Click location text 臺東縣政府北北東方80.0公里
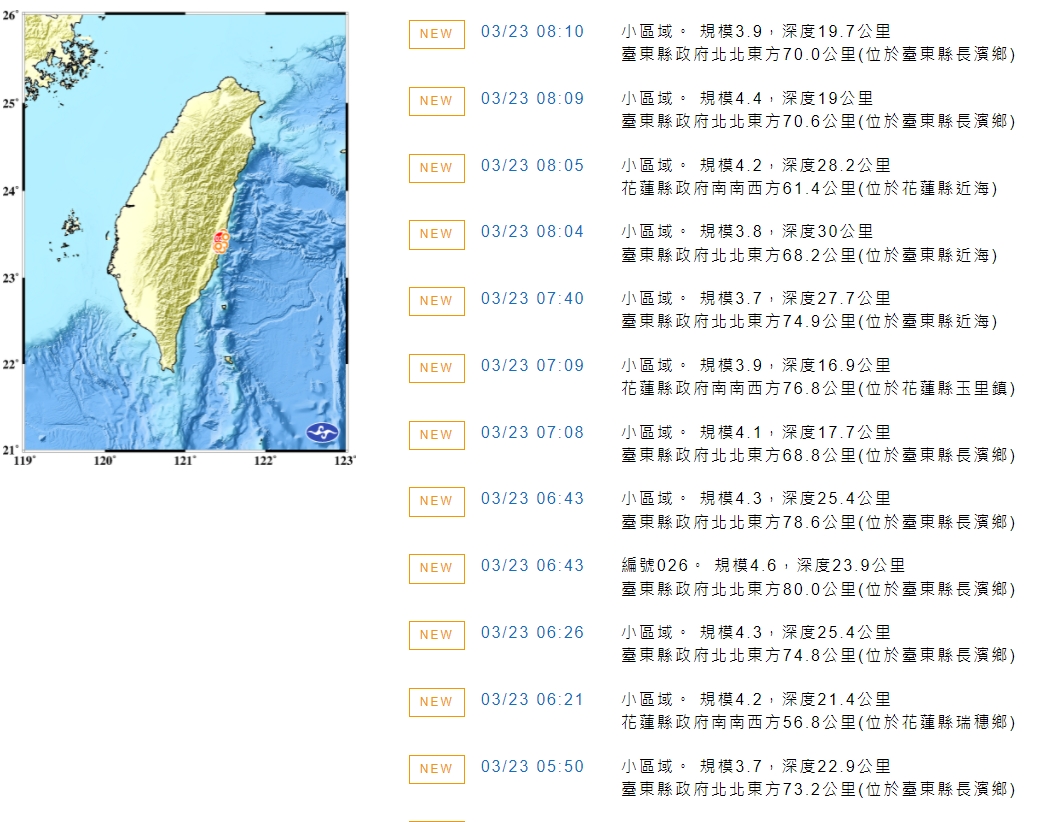 [x=739, y=589]
